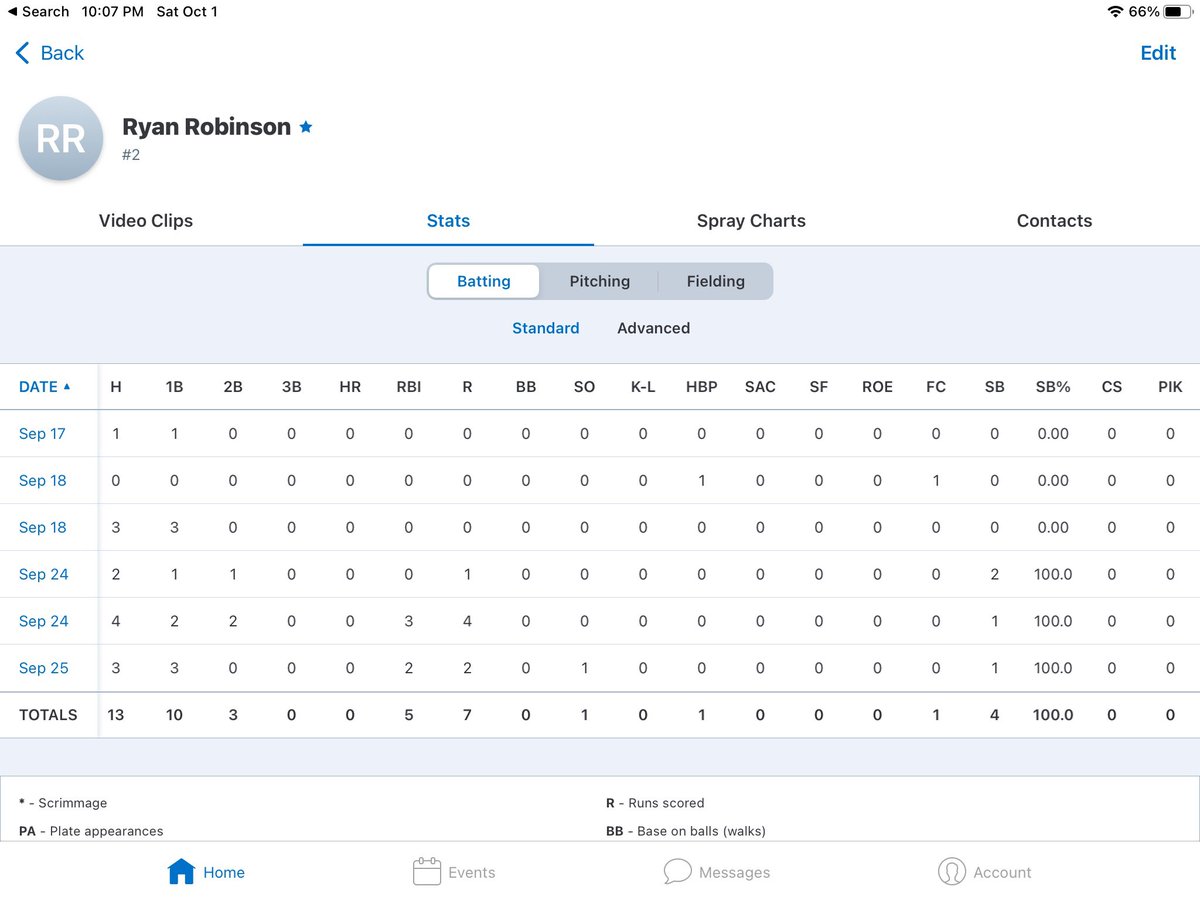Select the Stats tab

pos(448,221)
